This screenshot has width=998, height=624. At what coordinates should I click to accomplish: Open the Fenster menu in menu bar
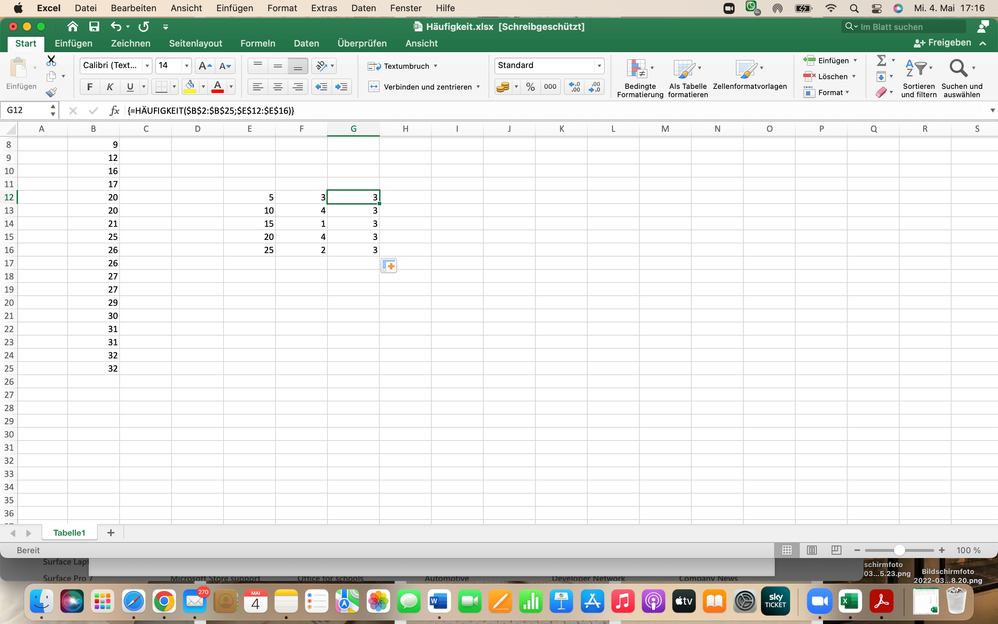[x=406, y=8]
